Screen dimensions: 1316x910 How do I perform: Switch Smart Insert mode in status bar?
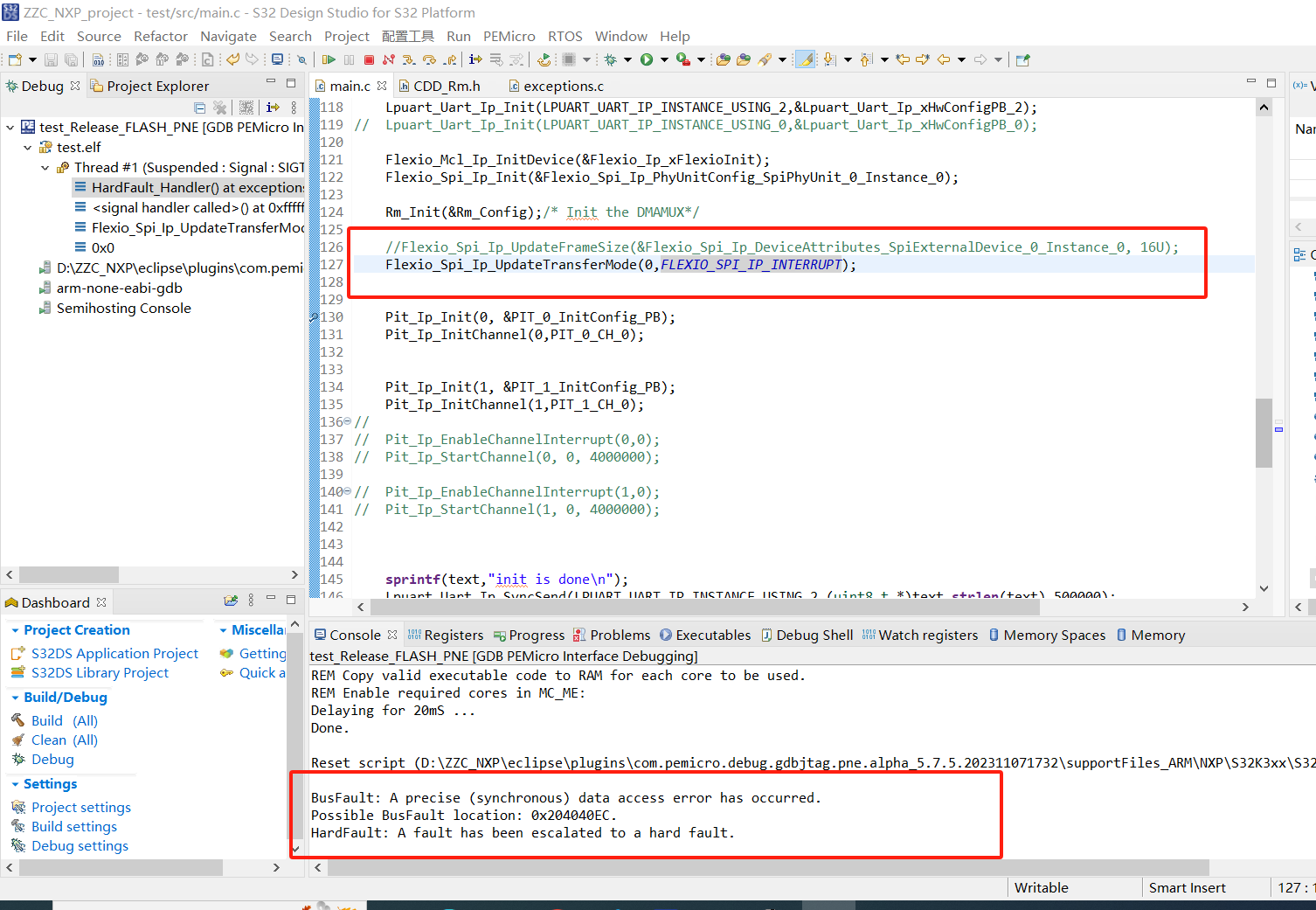1187,887
